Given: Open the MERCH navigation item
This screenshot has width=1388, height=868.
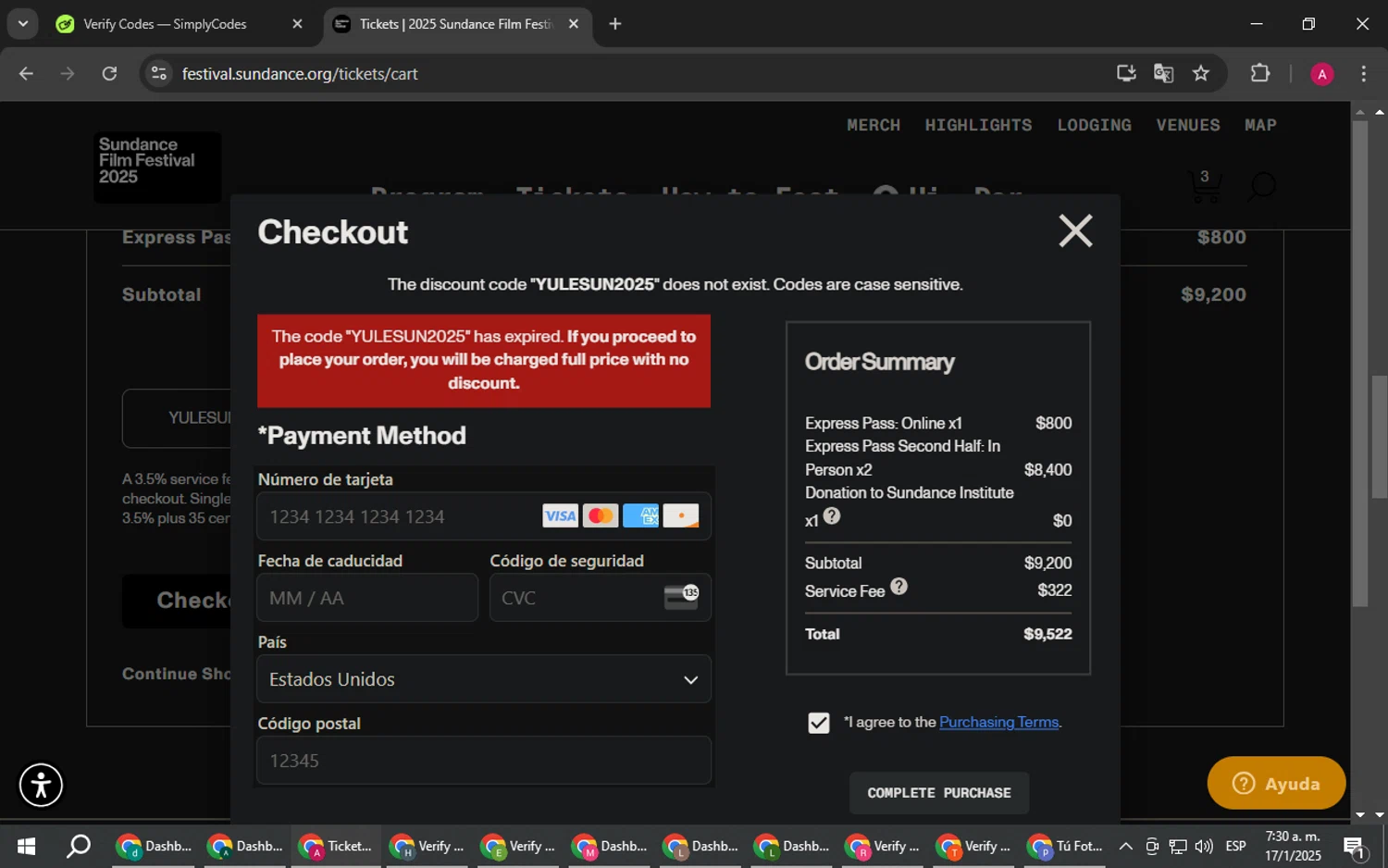Looking at the screenshot, I should coord(874,125).
